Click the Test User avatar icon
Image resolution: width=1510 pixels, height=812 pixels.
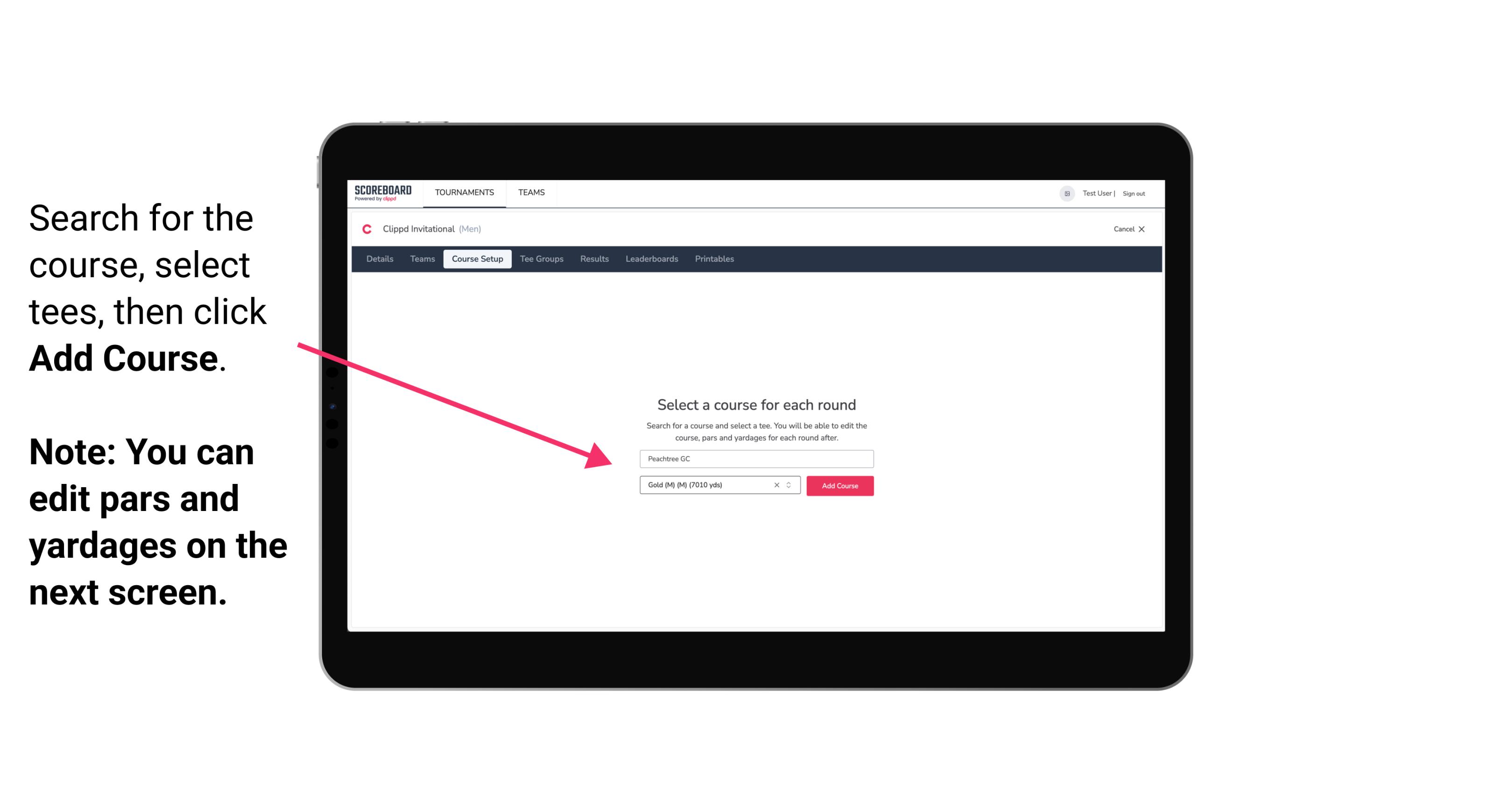(x=1063, y=193)
